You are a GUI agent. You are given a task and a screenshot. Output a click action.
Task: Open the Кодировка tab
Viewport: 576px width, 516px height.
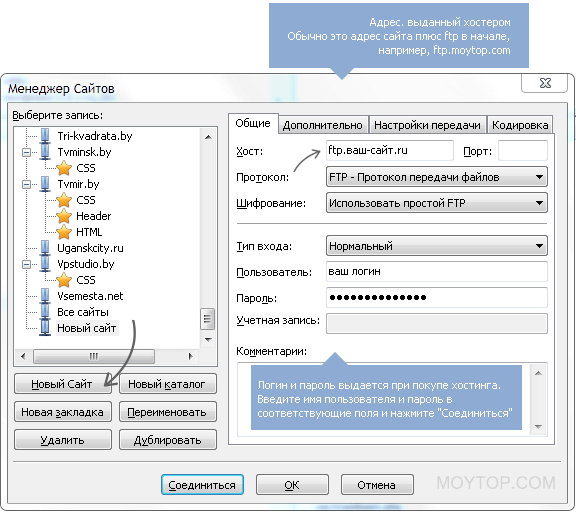(520, 125)
